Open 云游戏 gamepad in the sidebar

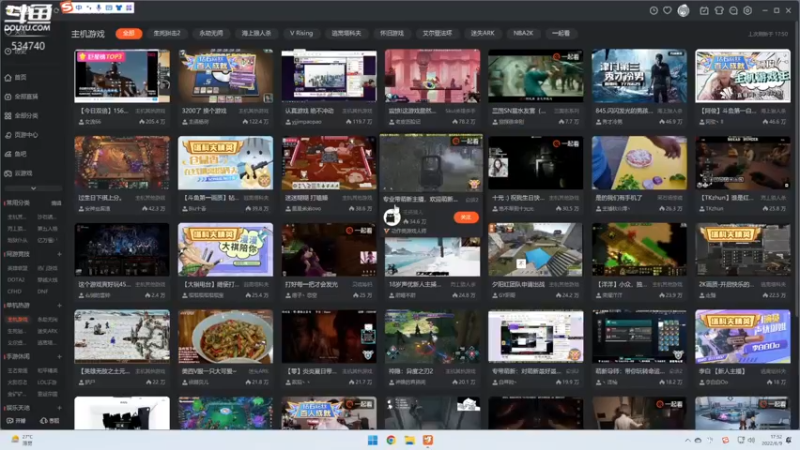[18, 173]
